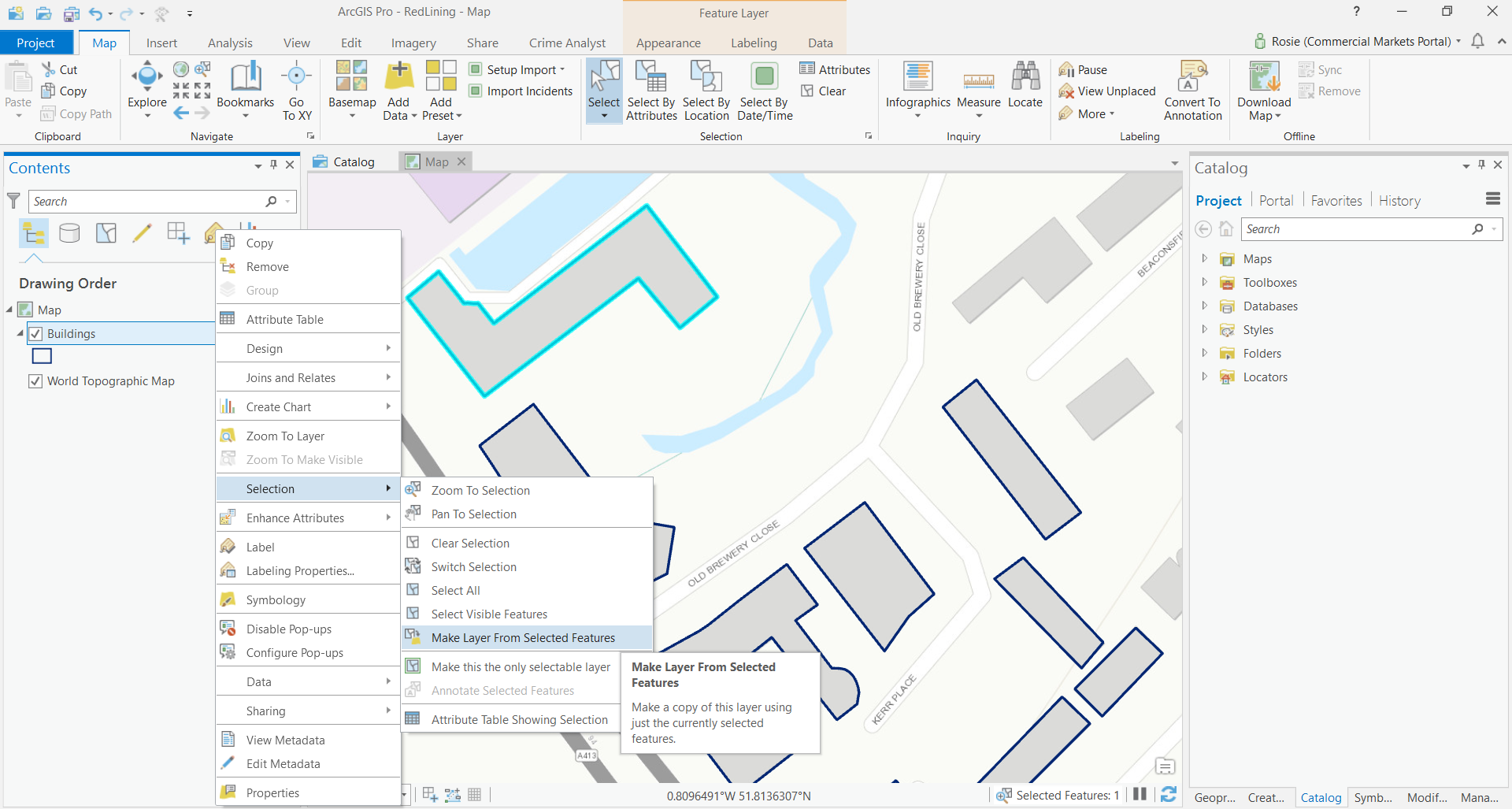Click View Unplaced labels button
1512x809 pixels.
coord(1107,91)
